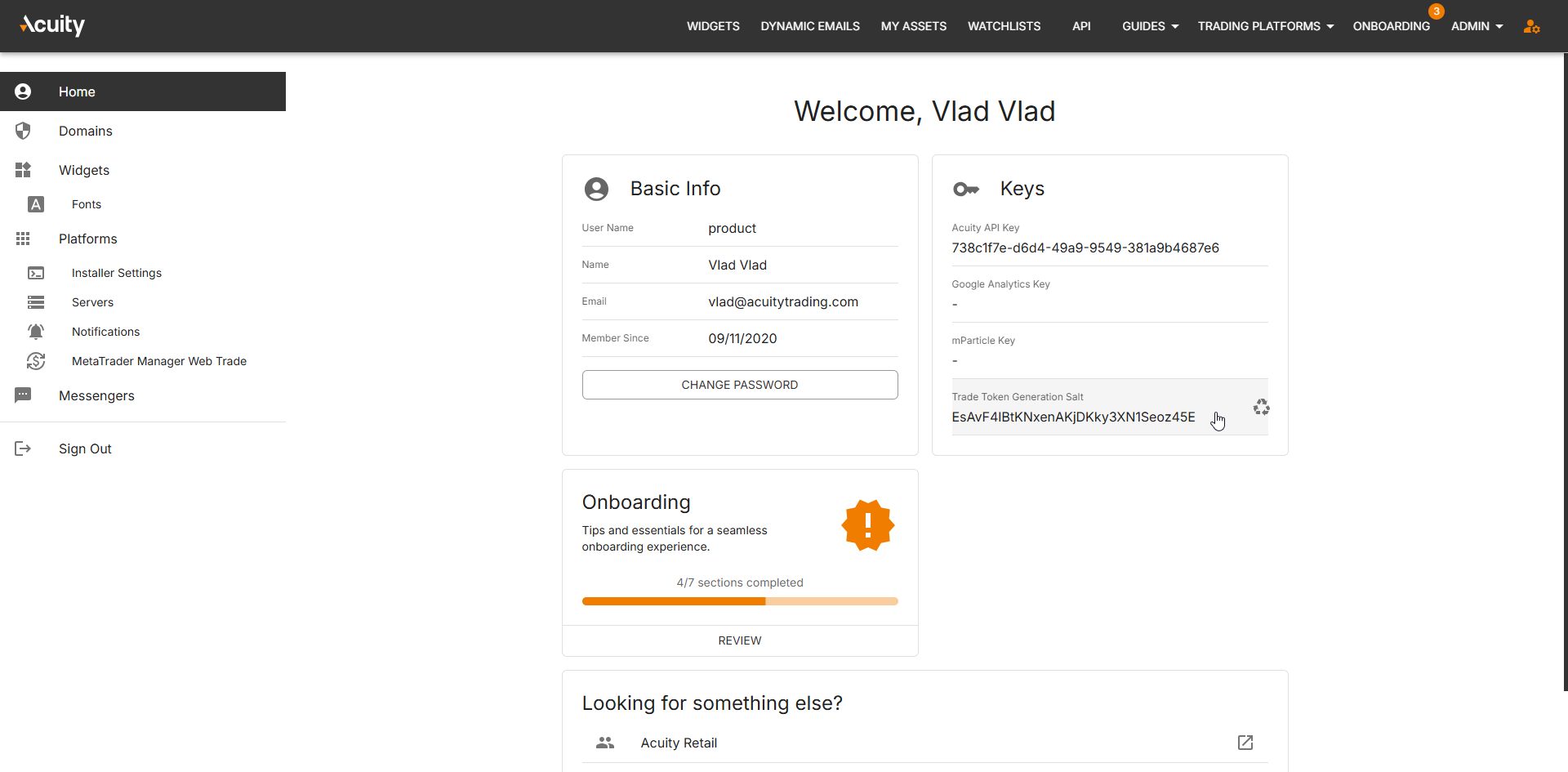Click the Looking for something else? heading

[712, 703]
